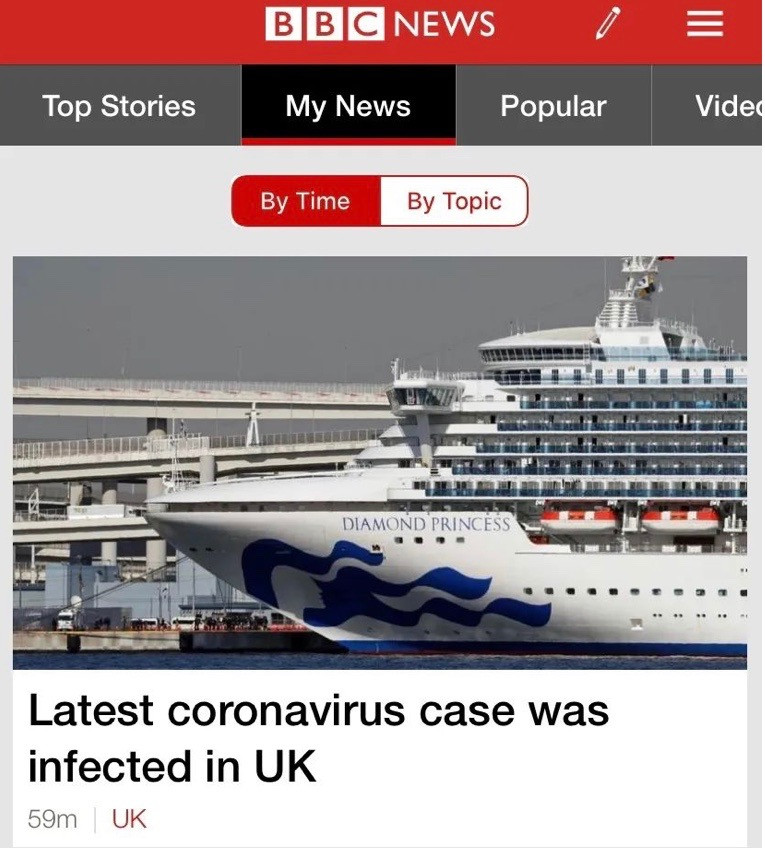Open the hamburger menu

click(x=705, y=24)
